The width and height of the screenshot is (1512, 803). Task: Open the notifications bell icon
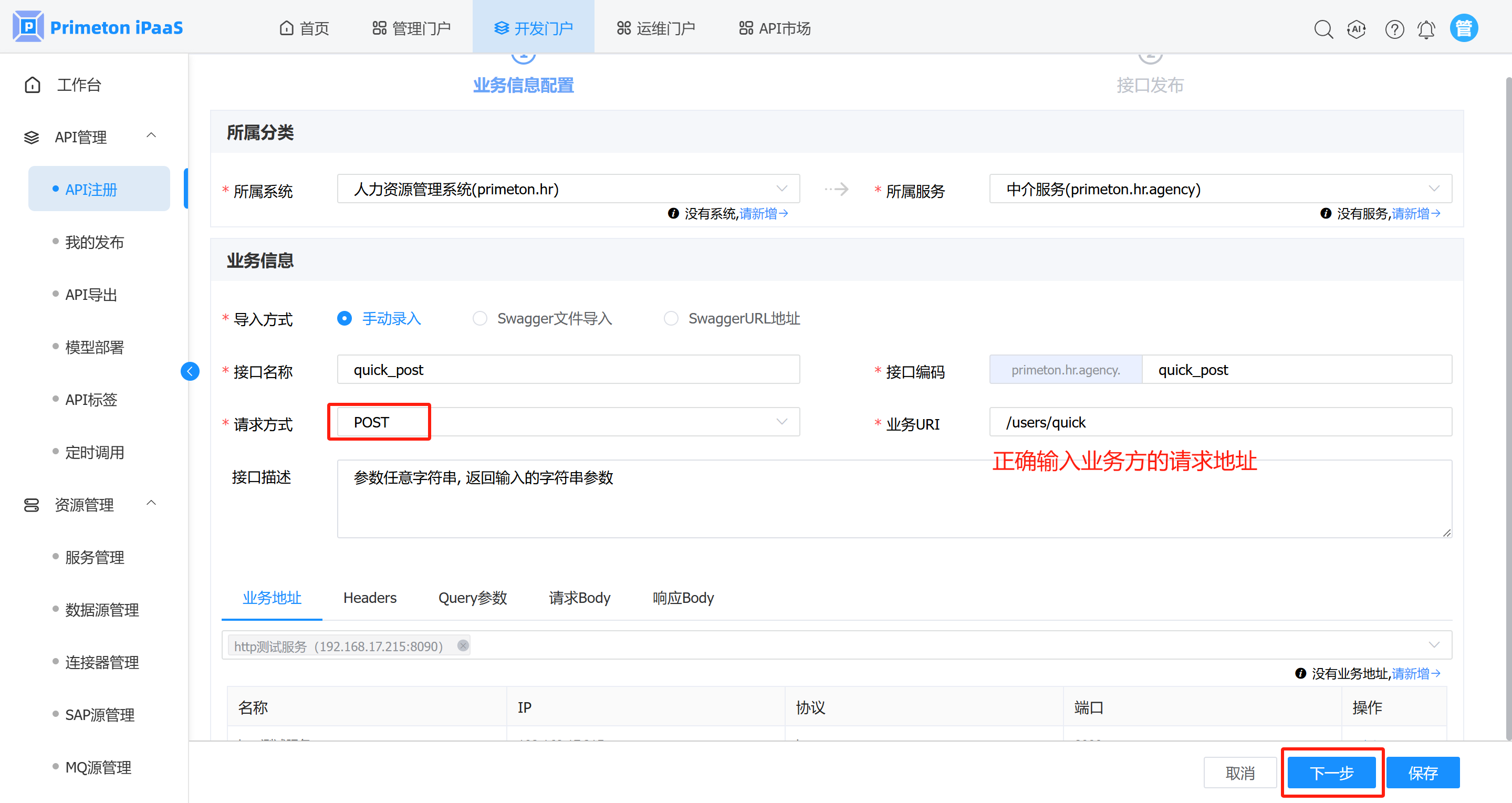tap(1426, 29)
